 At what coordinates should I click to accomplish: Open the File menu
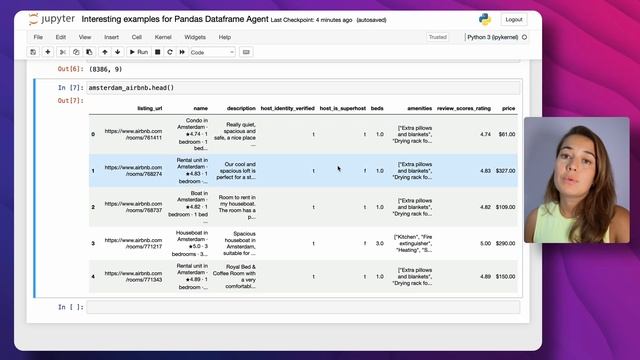pos(38,37)
